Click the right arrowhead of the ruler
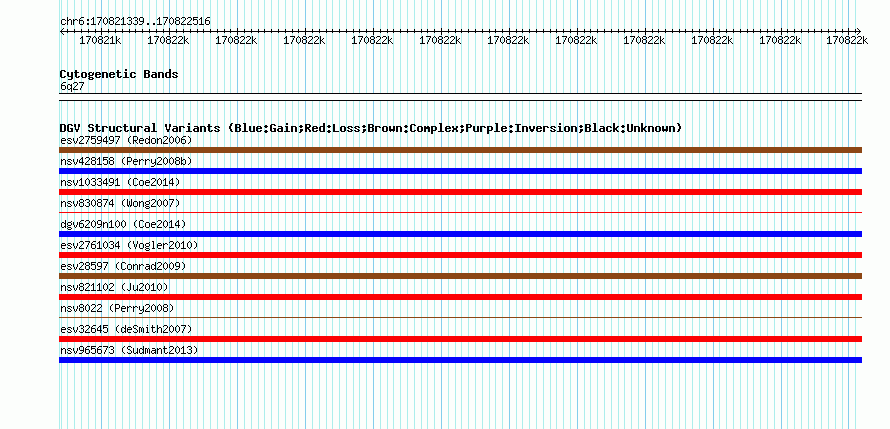Screen dimensions: 890x429 (x=858, y=31)
